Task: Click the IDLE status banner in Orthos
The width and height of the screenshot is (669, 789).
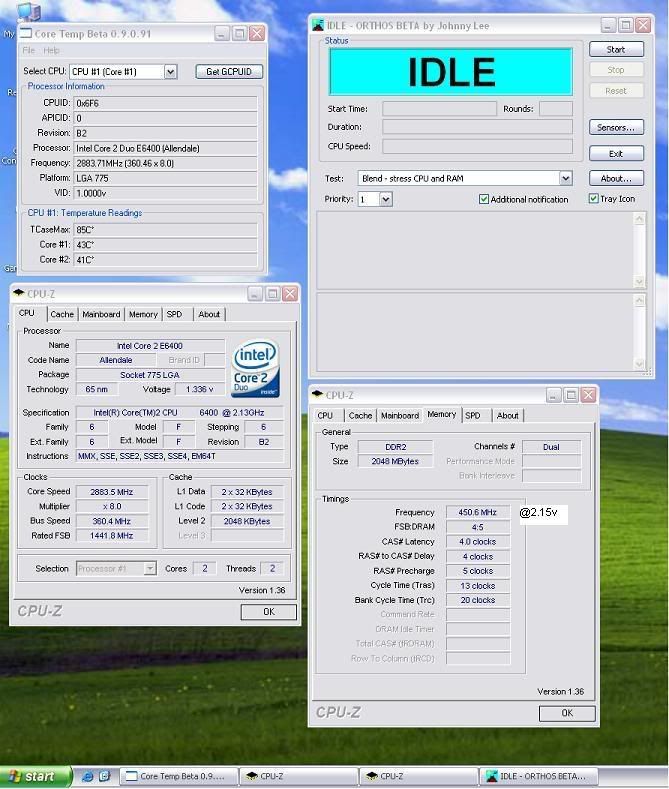Action: click(x=451, y=71)
